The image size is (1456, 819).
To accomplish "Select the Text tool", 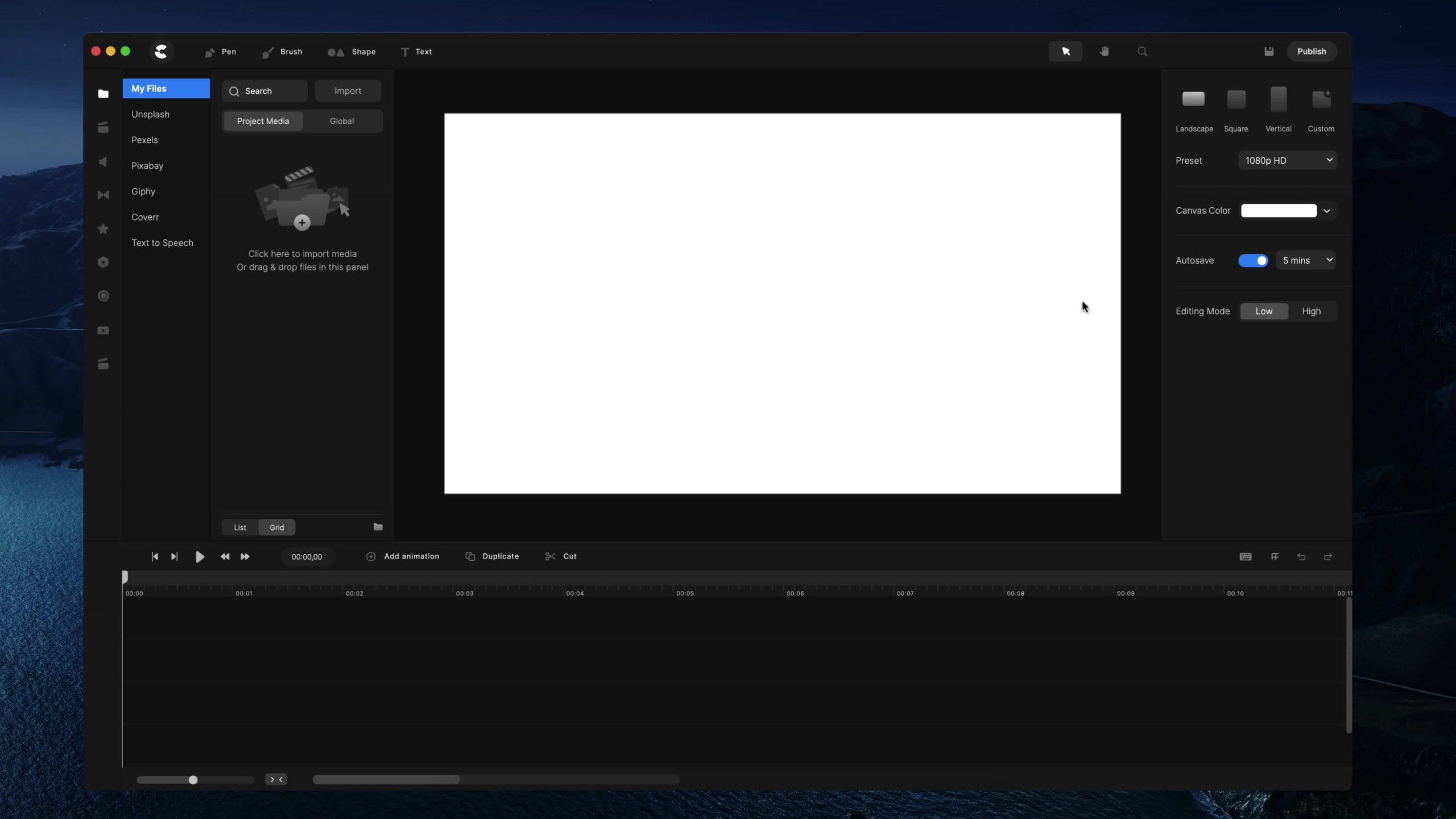I will click(x=416, y=51).
